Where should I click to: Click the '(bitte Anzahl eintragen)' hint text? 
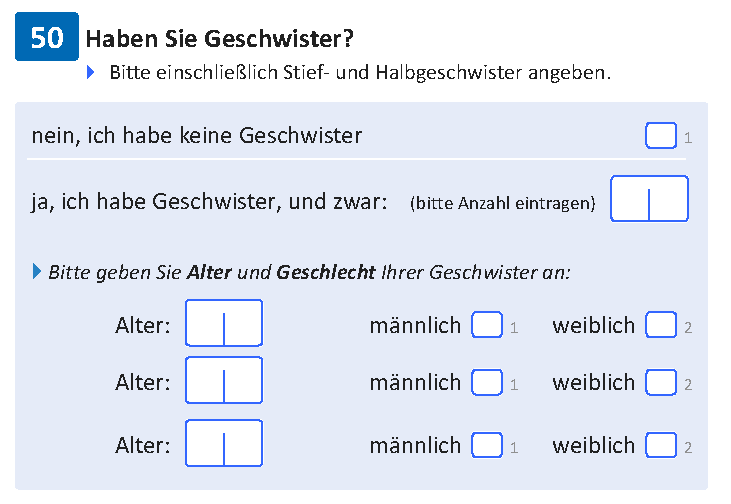click(x=503, y=203)
